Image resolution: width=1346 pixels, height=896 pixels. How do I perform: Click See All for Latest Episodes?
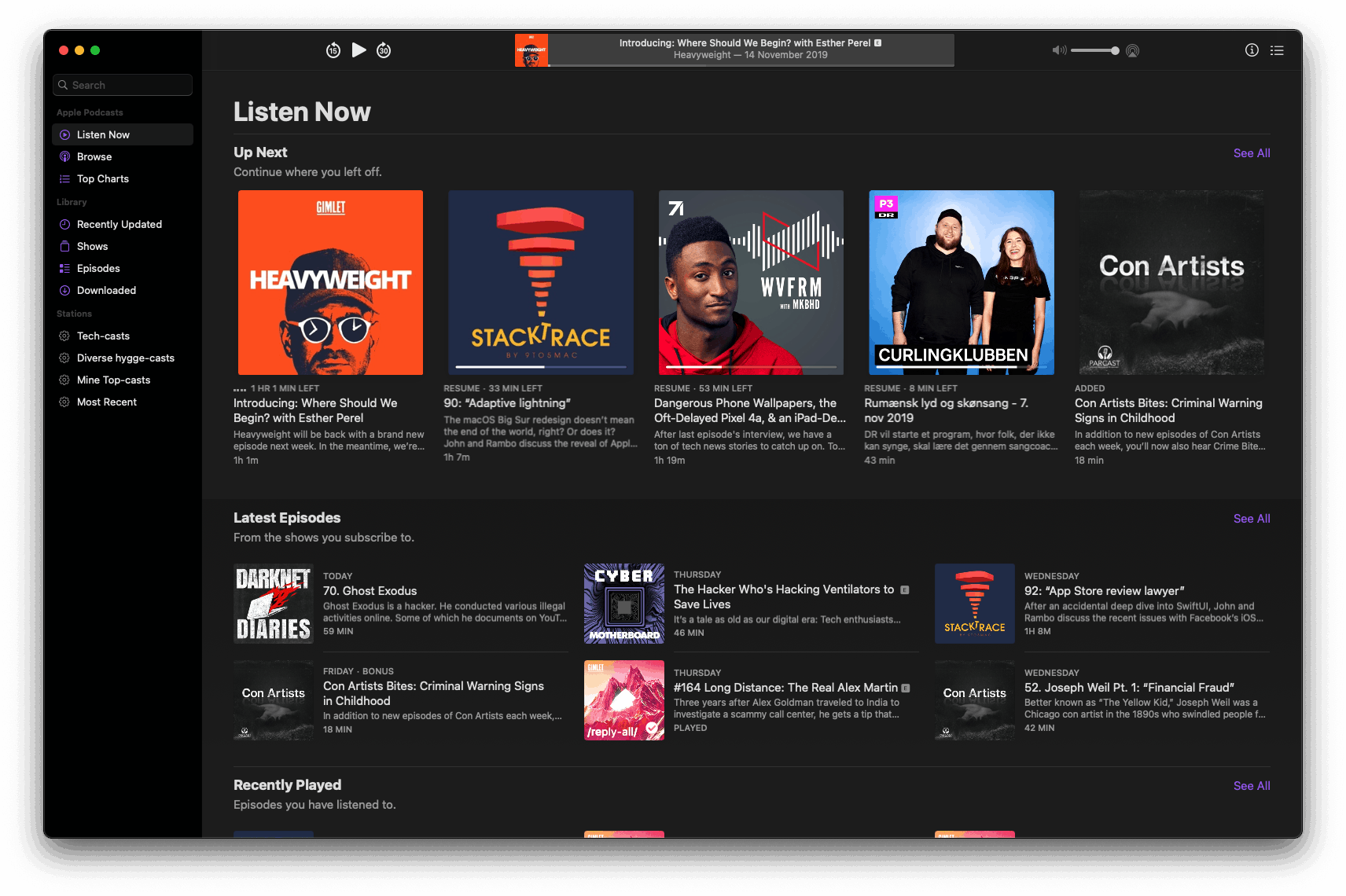(1252, 519)
